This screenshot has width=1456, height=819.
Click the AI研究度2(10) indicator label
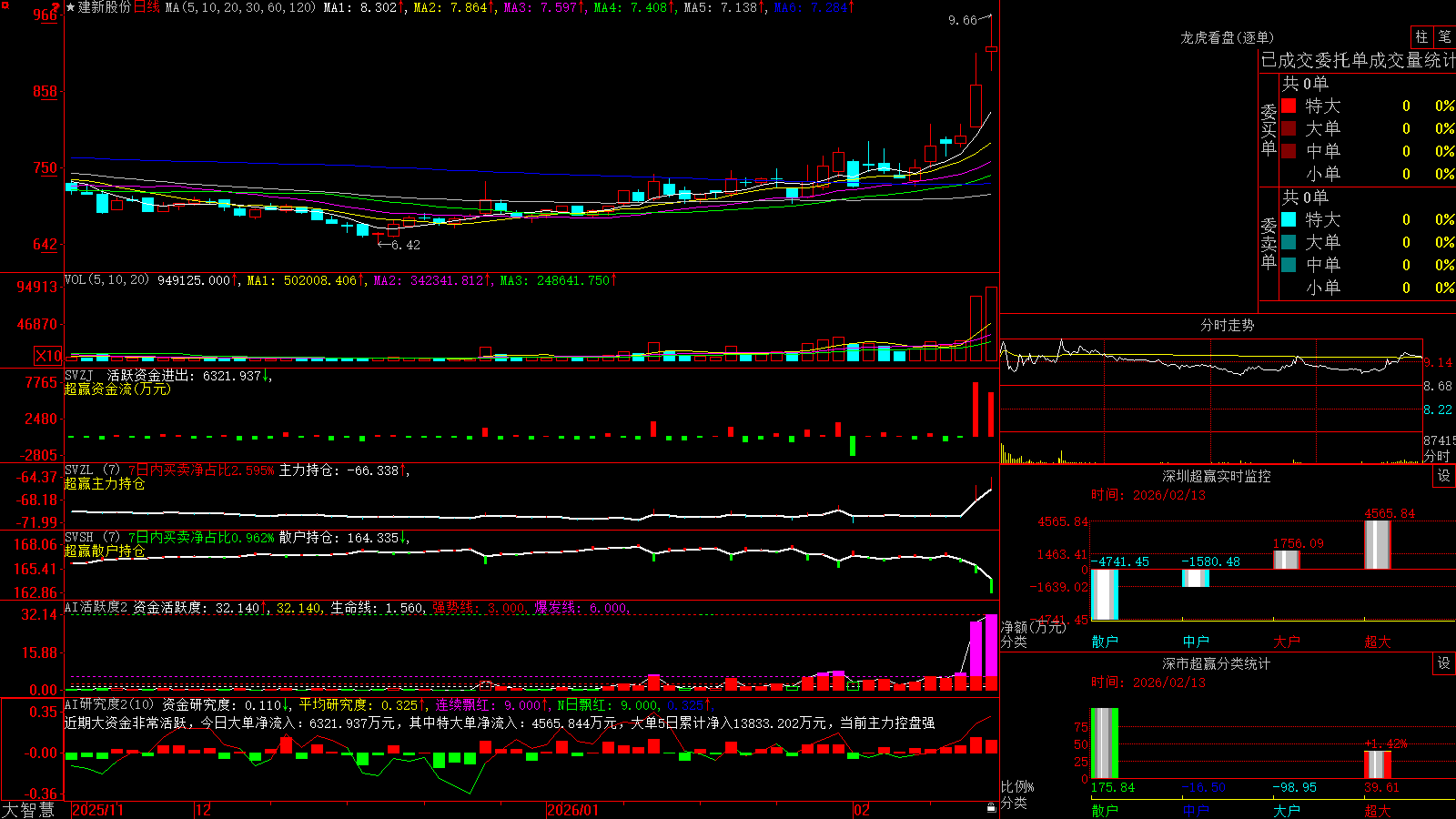110,704
